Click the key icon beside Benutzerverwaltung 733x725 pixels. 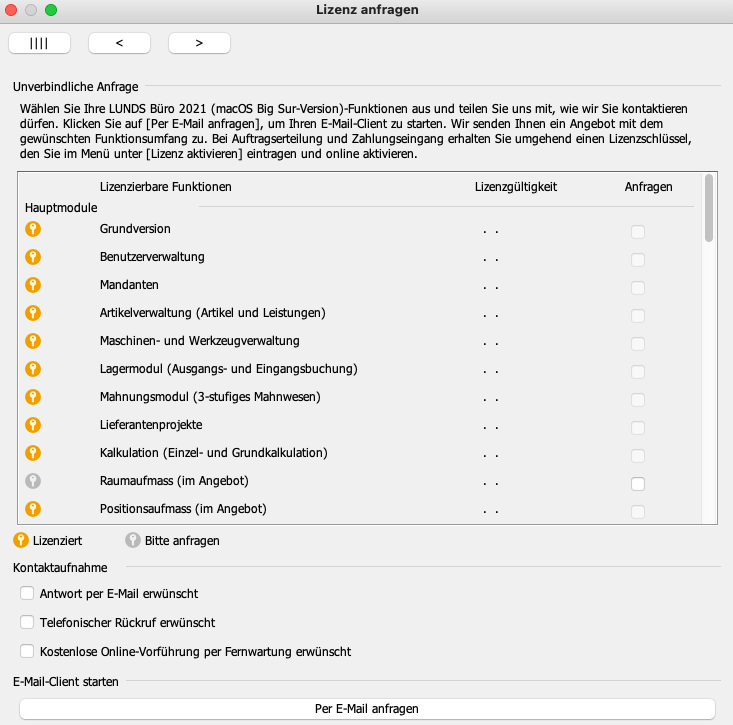(33, 257)
